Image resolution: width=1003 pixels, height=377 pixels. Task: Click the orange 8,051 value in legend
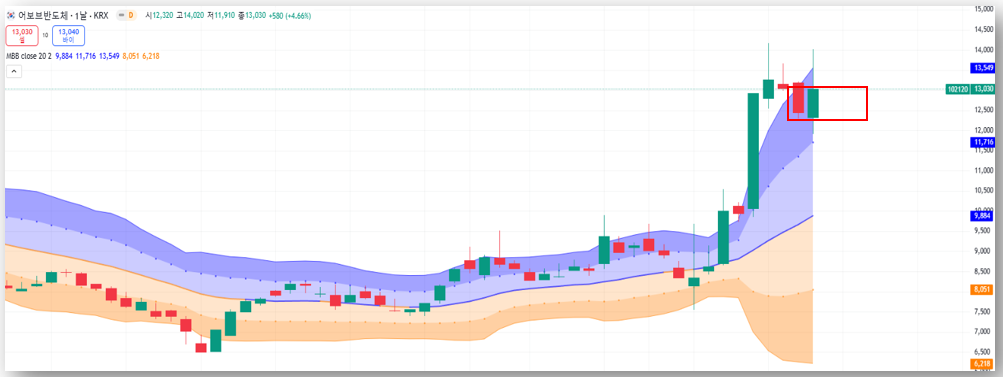(x=130, y=56)
